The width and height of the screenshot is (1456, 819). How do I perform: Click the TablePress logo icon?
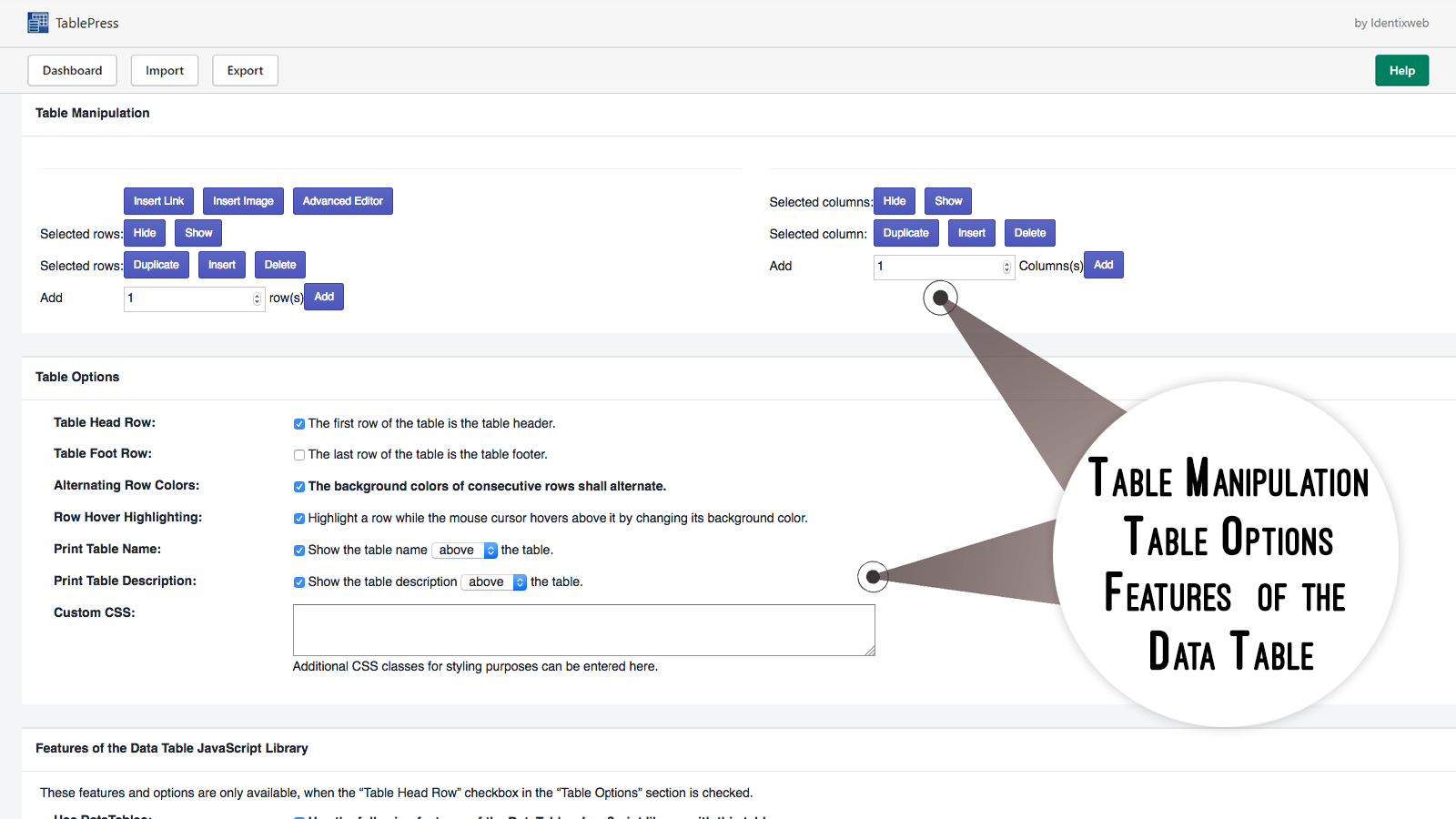pyautogui.click(x=38, y=23)
